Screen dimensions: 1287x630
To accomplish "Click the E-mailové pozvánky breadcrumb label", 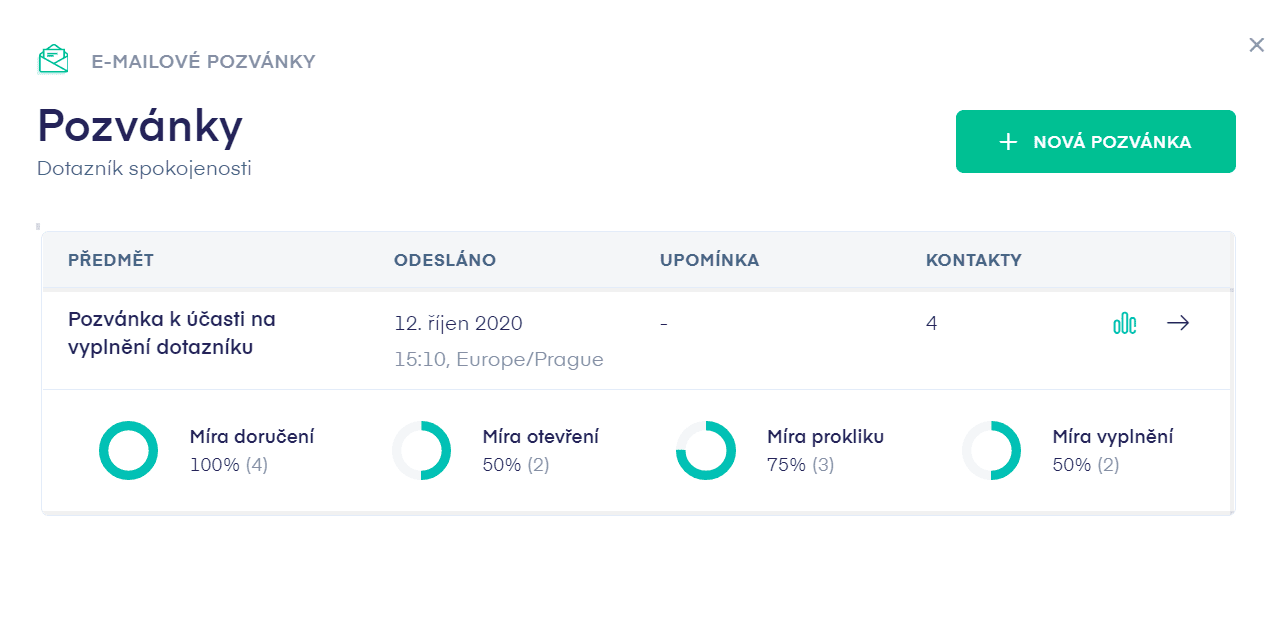I will 203,62.
